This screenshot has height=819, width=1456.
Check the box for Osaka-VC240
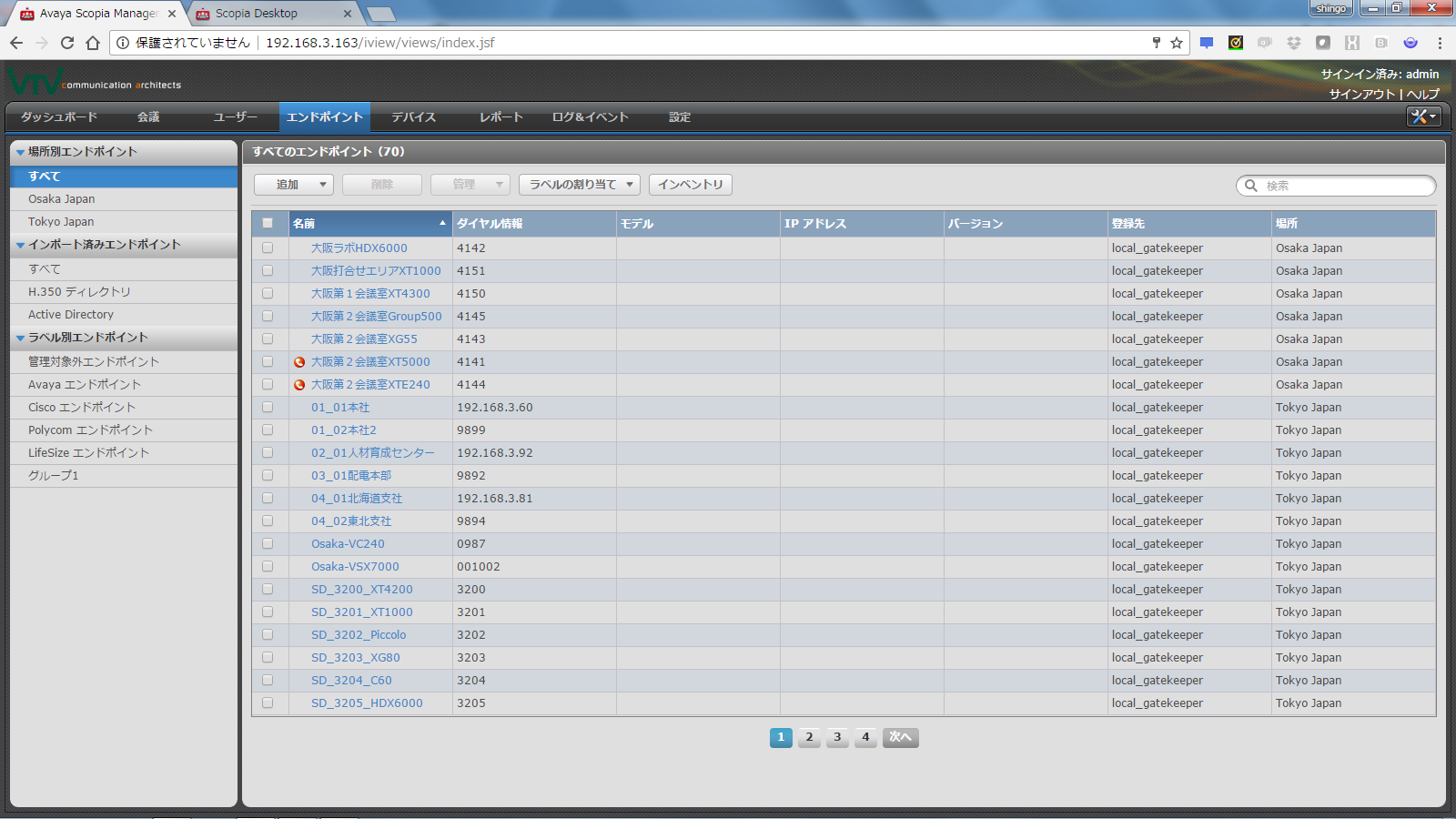[268, 543]
